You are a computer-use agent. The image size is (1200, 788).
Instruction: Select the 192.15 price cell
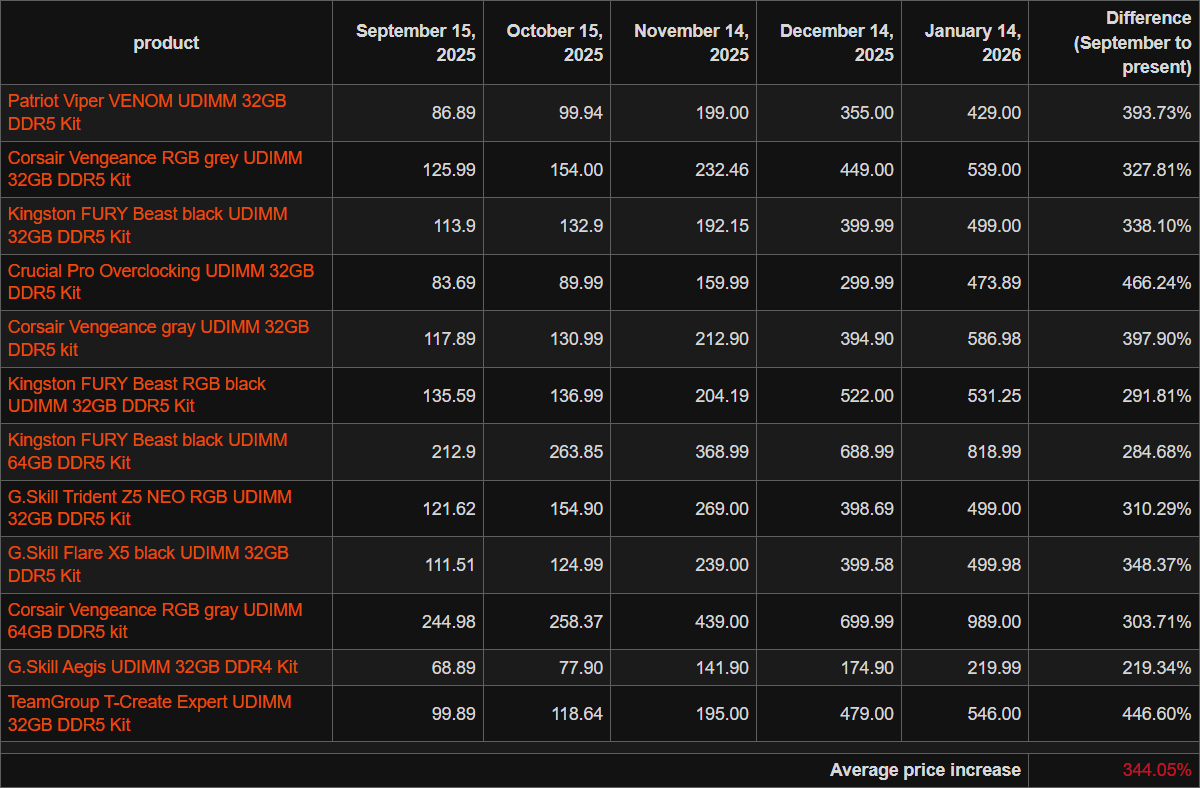pyautogui.click(x=684, y=226)
